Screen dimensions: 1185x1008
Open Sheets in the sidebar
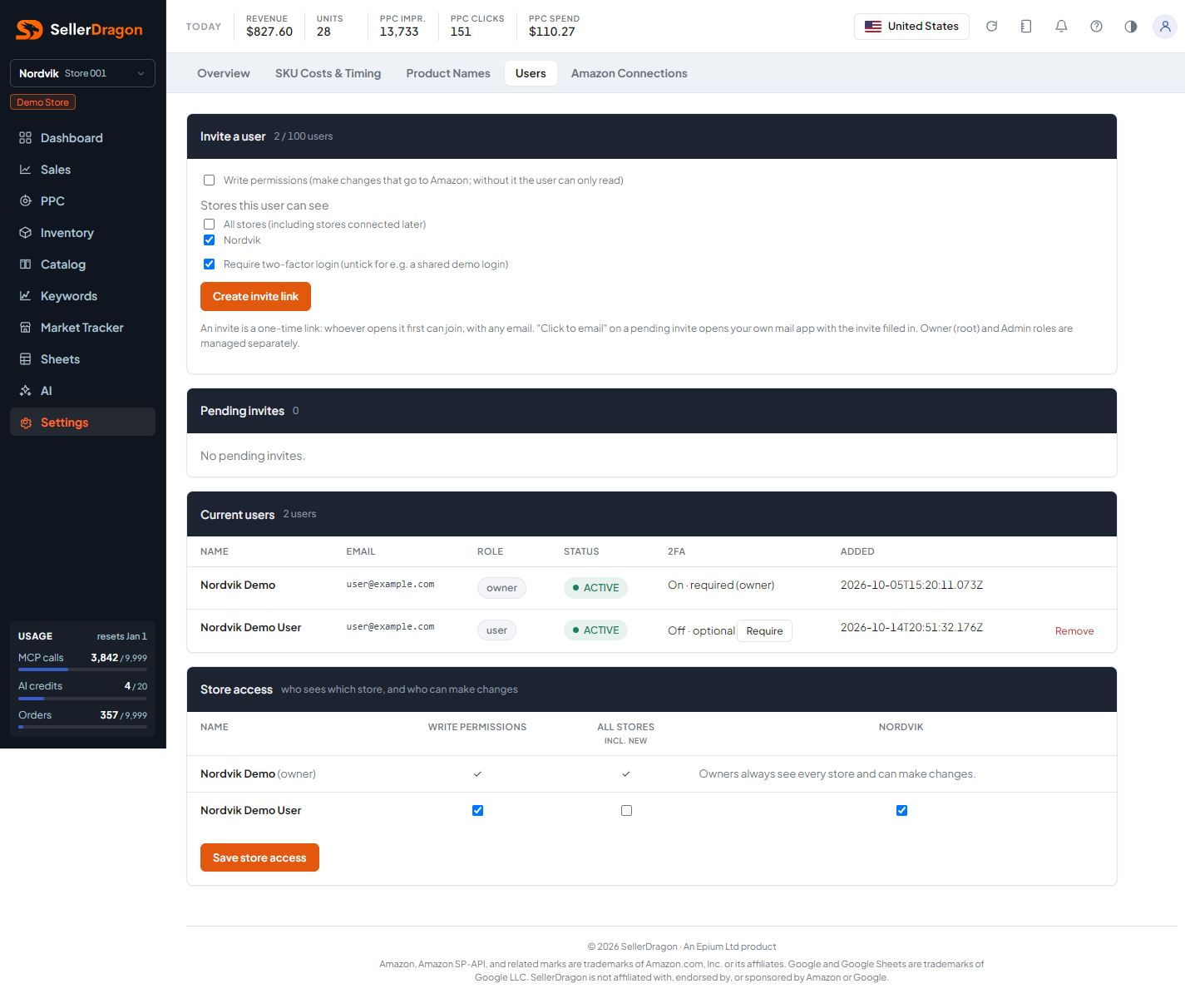point(82,359)
